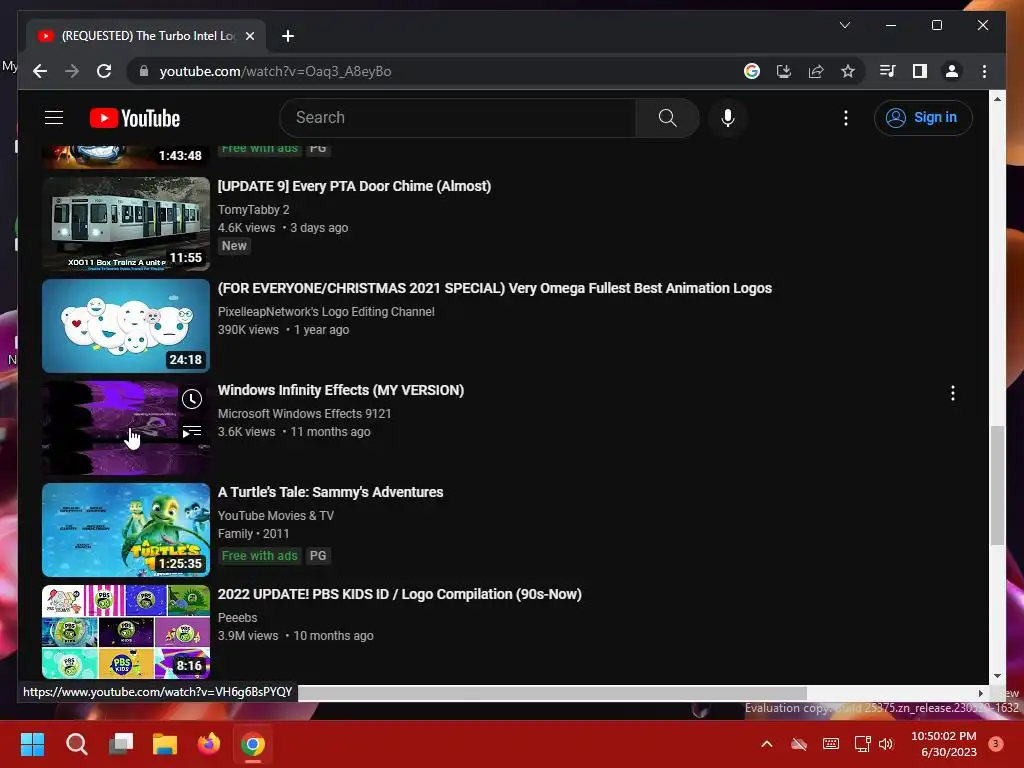Open Google icon in address bar

(x=752, y=71)
